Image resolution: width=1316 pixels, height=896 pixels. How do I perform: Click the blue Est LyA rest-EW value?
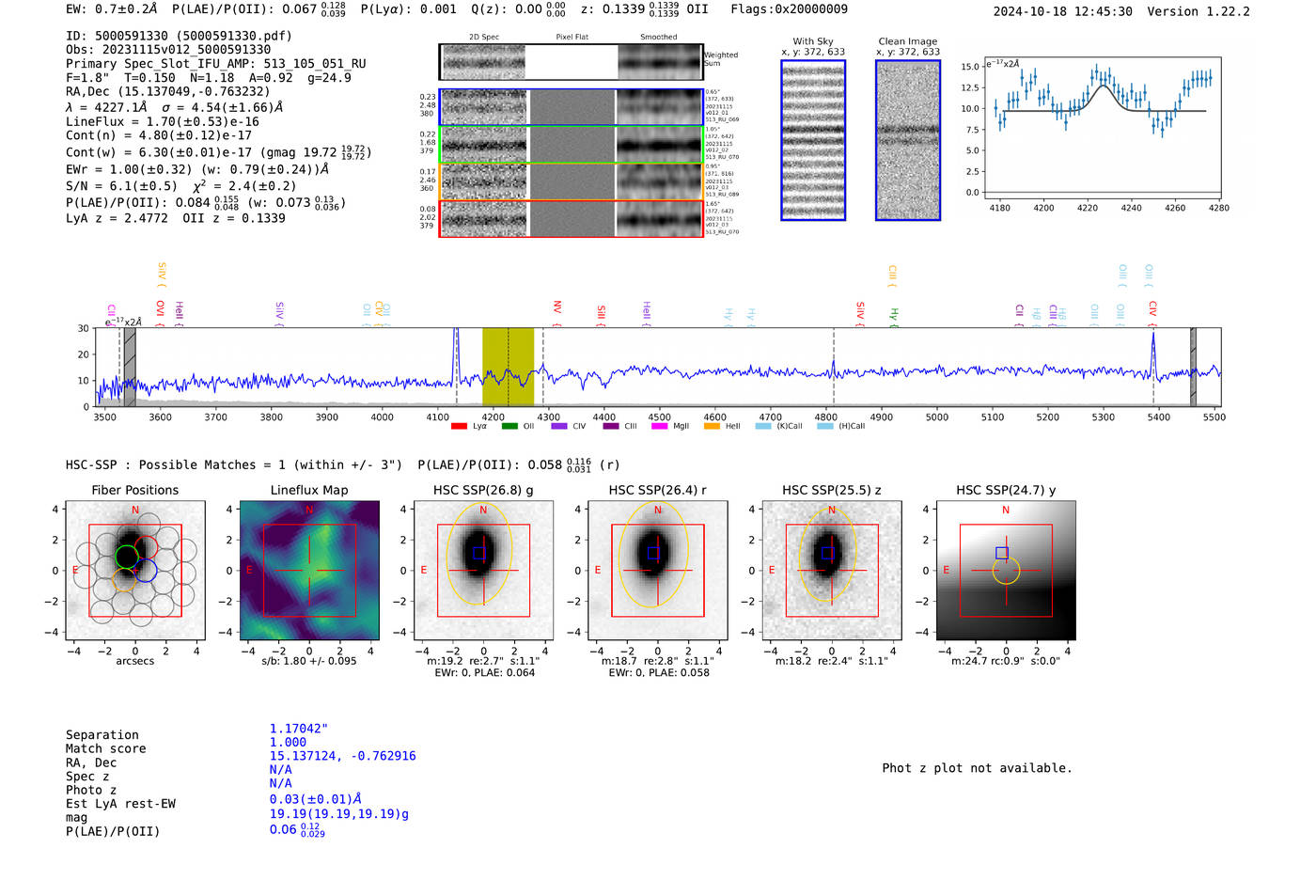pos(316,799)
